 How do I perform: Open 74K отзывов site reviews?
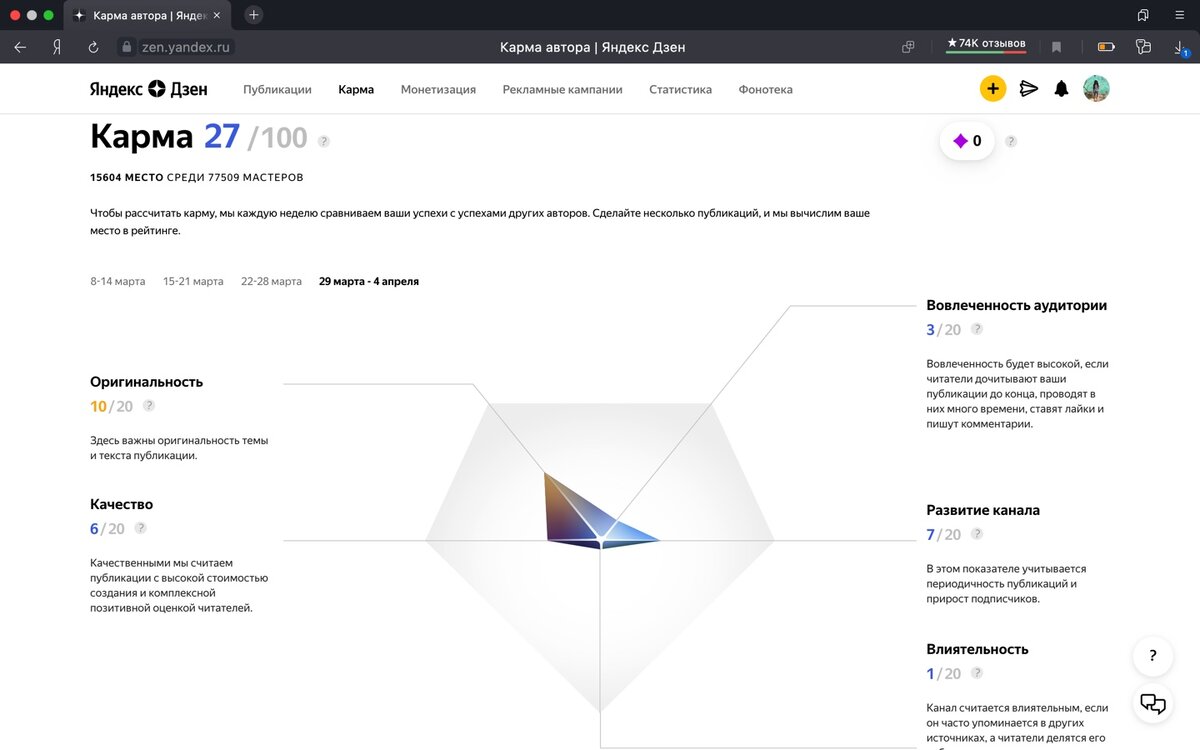(986, 45)
